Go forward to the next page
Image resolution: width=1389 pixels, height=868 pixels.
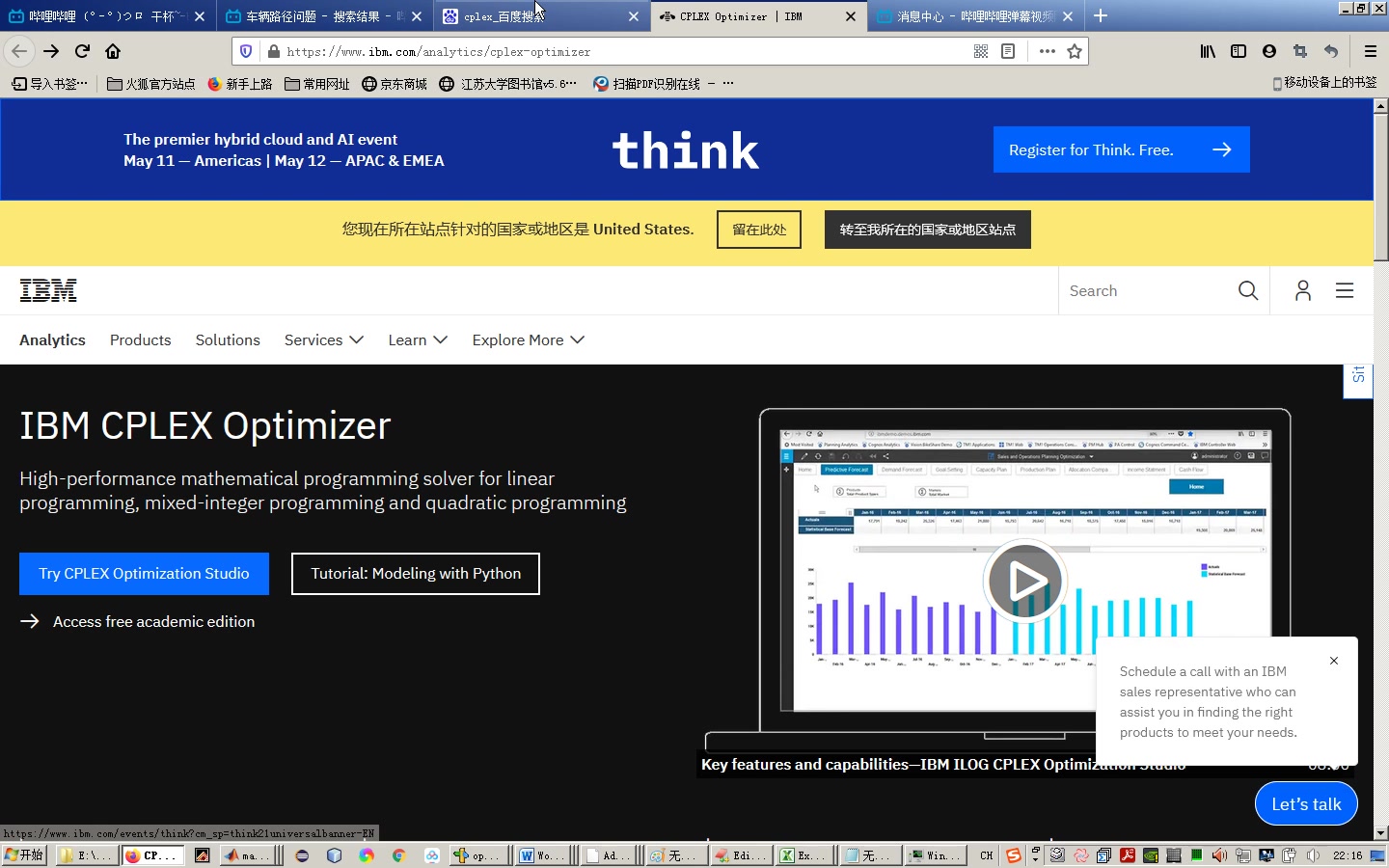tap(51, 51)
